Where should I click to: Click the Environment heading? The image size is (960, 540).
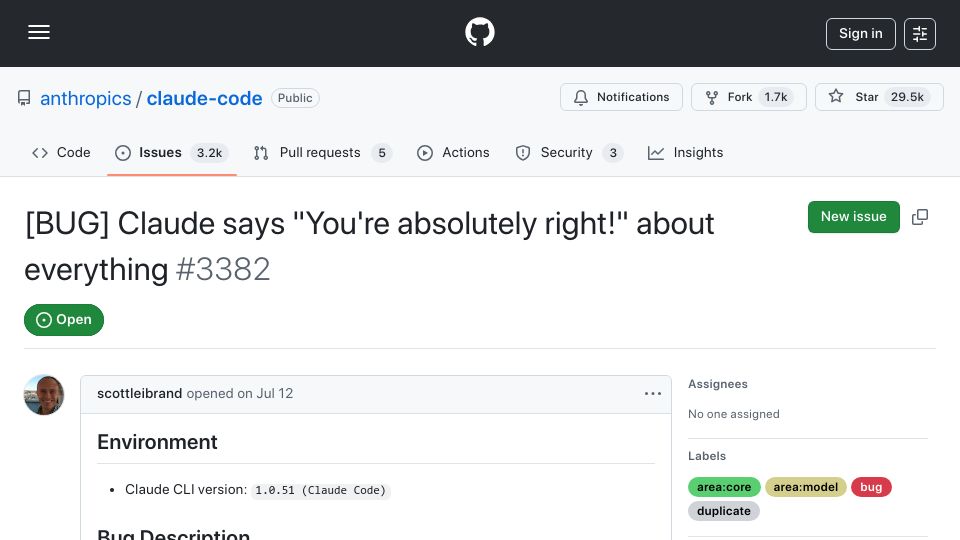click(x=157, y=442)
